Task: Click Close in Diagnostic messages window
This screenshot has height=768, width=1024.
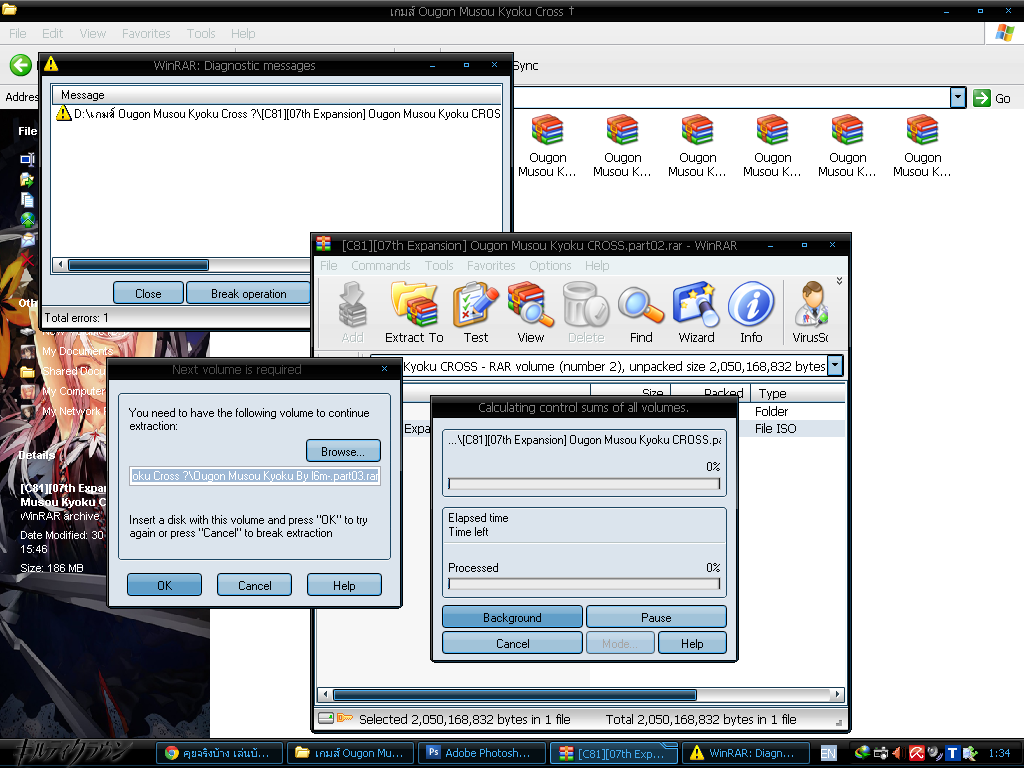Action: click(x=148, y=293)
